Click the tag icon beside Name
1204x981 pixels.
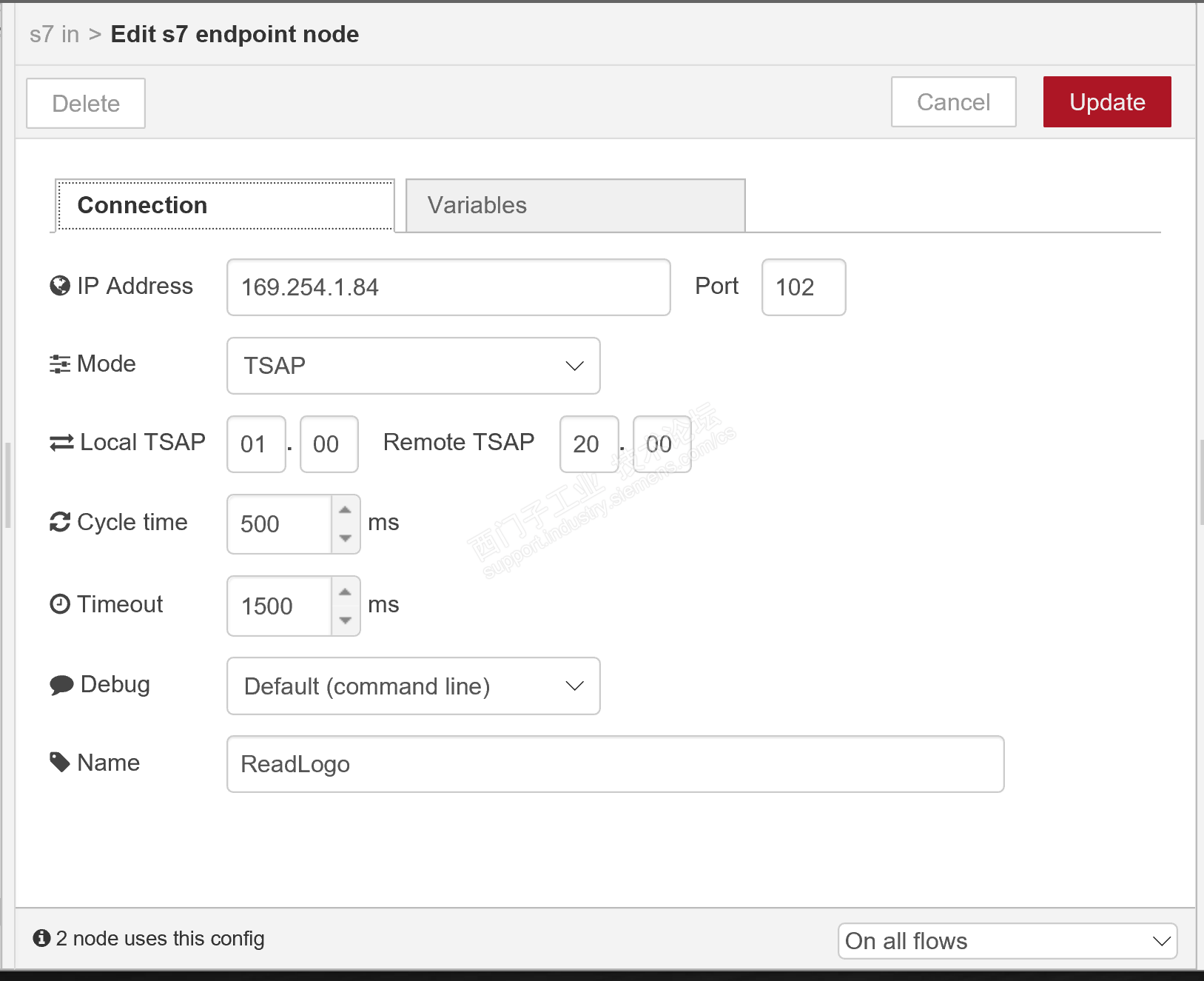60,762
